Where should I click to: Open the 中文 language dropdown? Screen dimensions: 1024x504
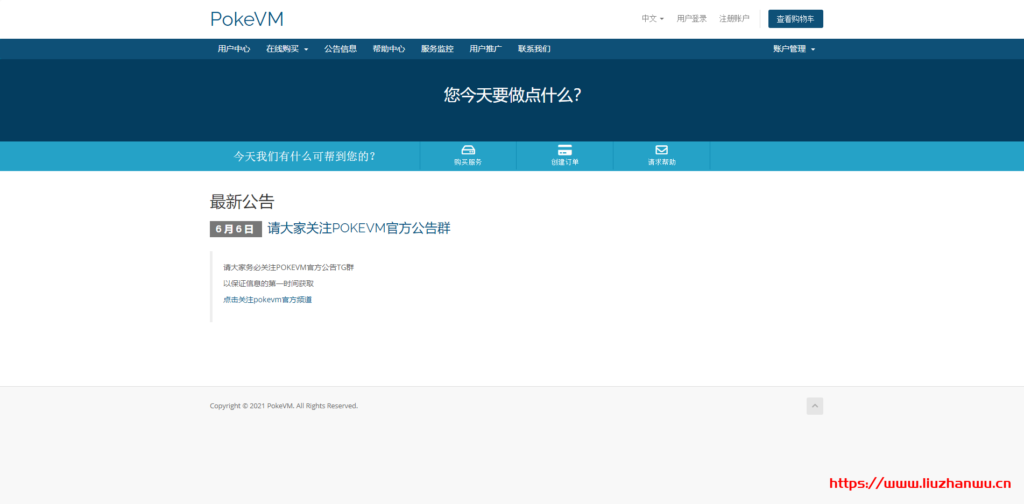(652, 19)
